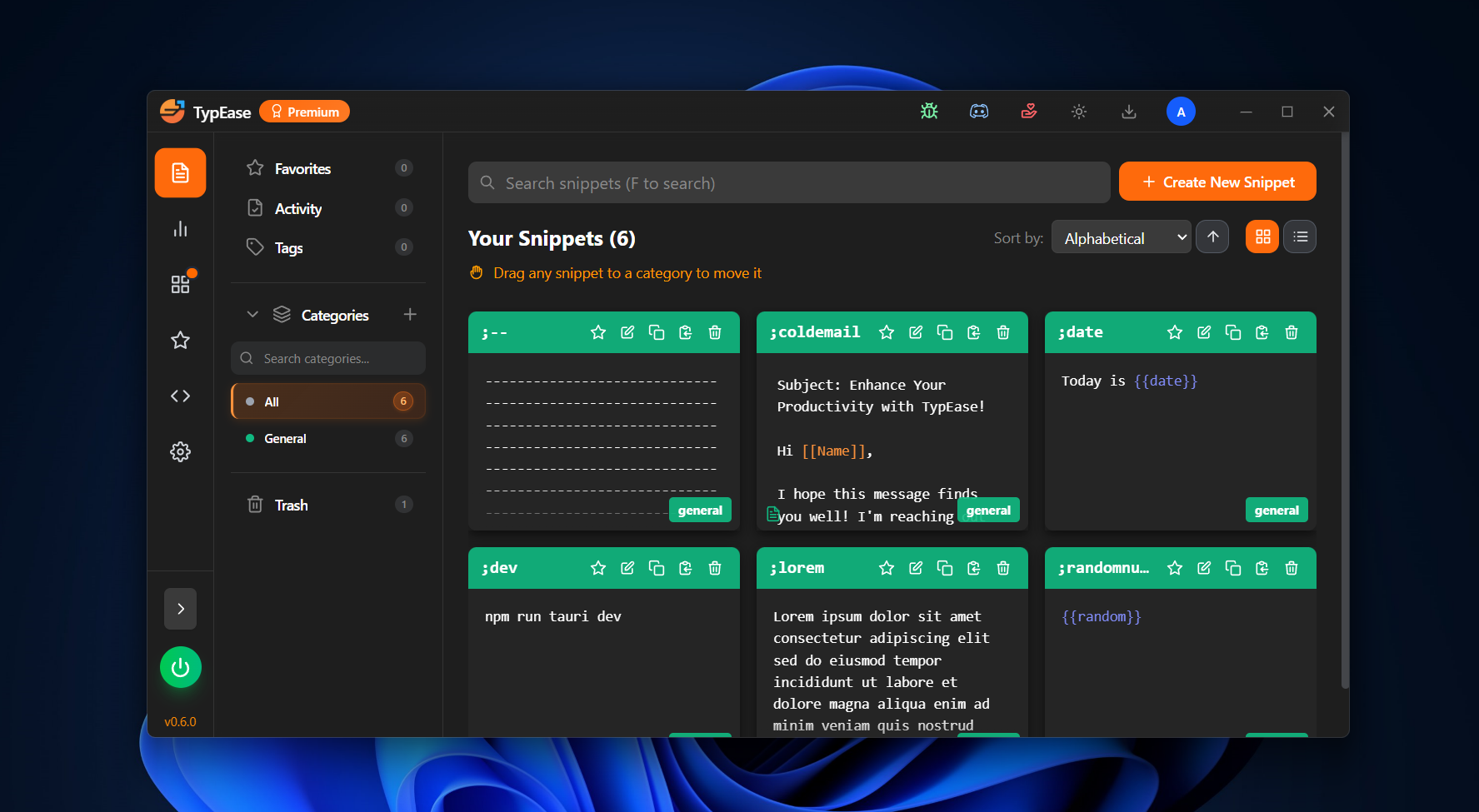The height and width of the screenshot is (812, 1479).
Task: Open the code brackets sidebar icon
Action: point(180,396)
